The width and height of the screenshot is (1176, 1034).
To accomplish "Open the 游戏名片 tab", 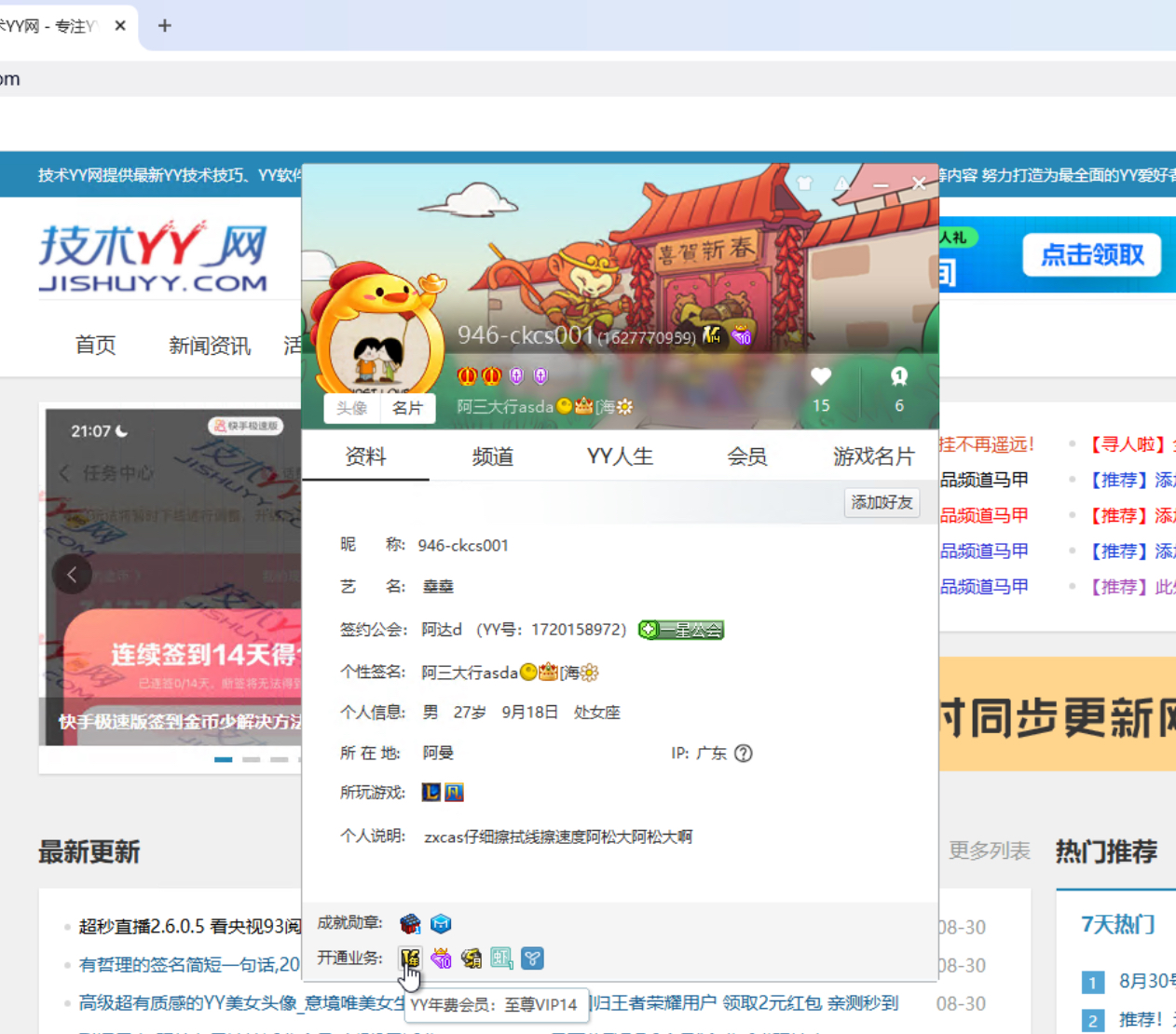I will pyautogui.click(x=874, y=456).
